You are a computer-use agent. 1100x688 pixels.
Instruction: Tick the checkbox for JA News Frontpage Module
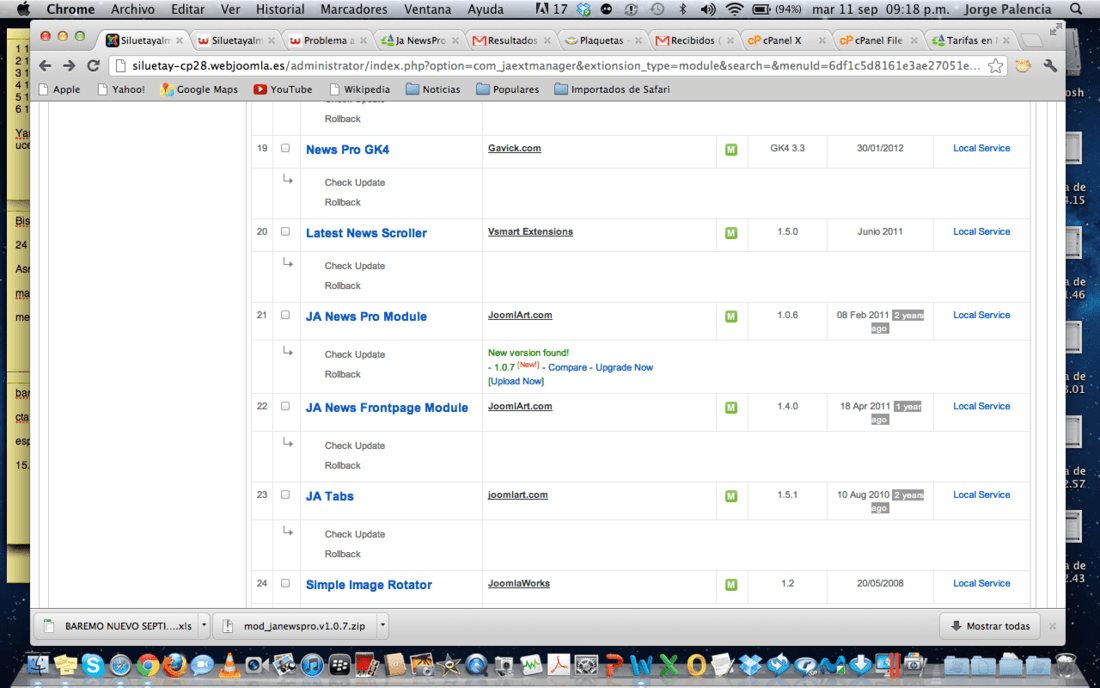coord(285,406)
